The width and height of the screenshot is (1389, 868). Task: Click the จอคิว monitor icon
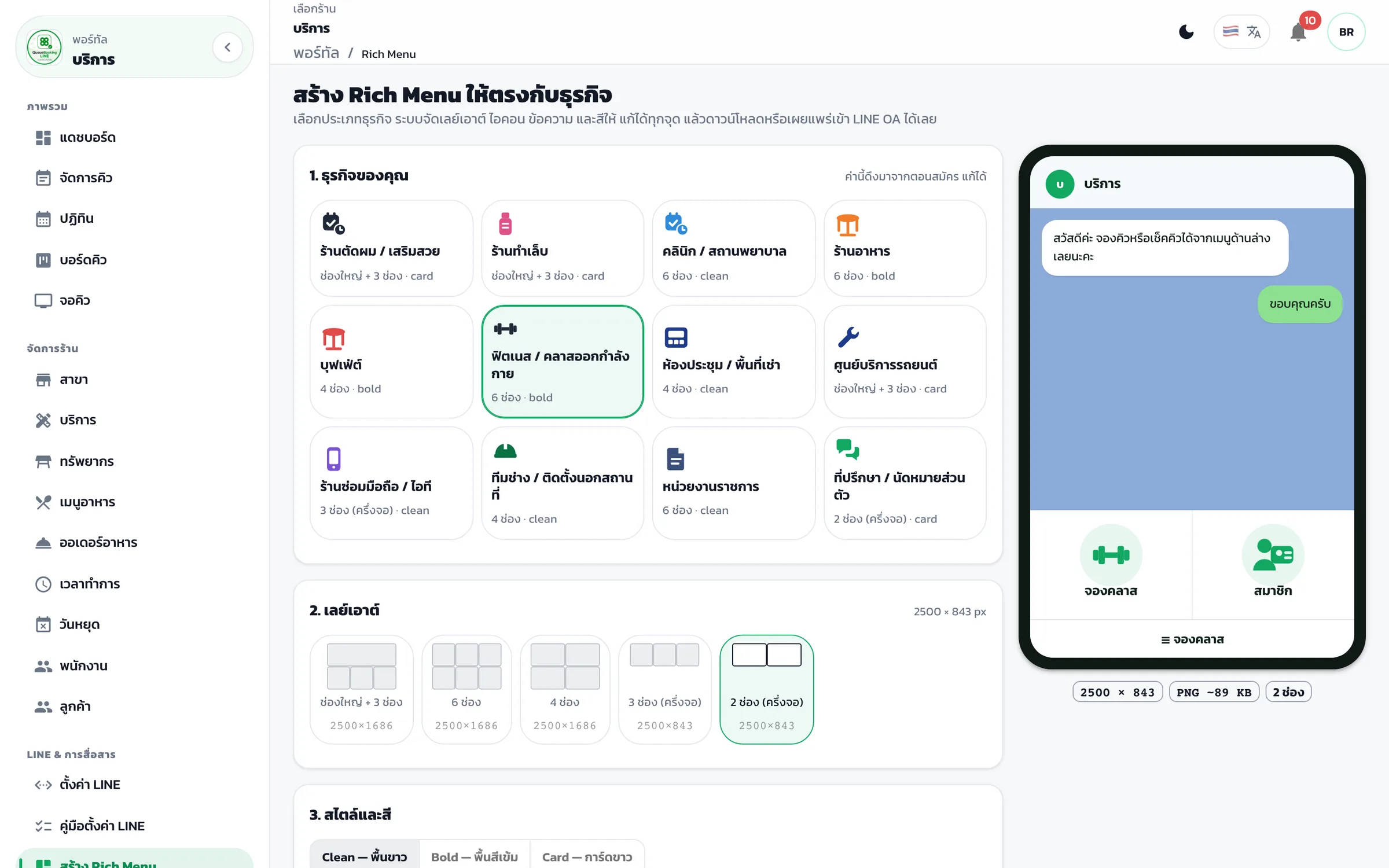pyautogui.click(x=43, y=301)
